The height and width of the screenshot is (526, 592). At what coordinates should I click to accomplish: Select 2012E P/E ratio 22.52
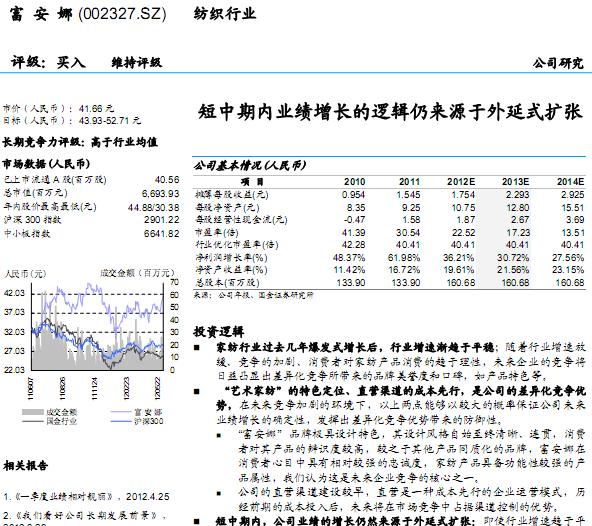pyautogui.click(x=463, y=233)
